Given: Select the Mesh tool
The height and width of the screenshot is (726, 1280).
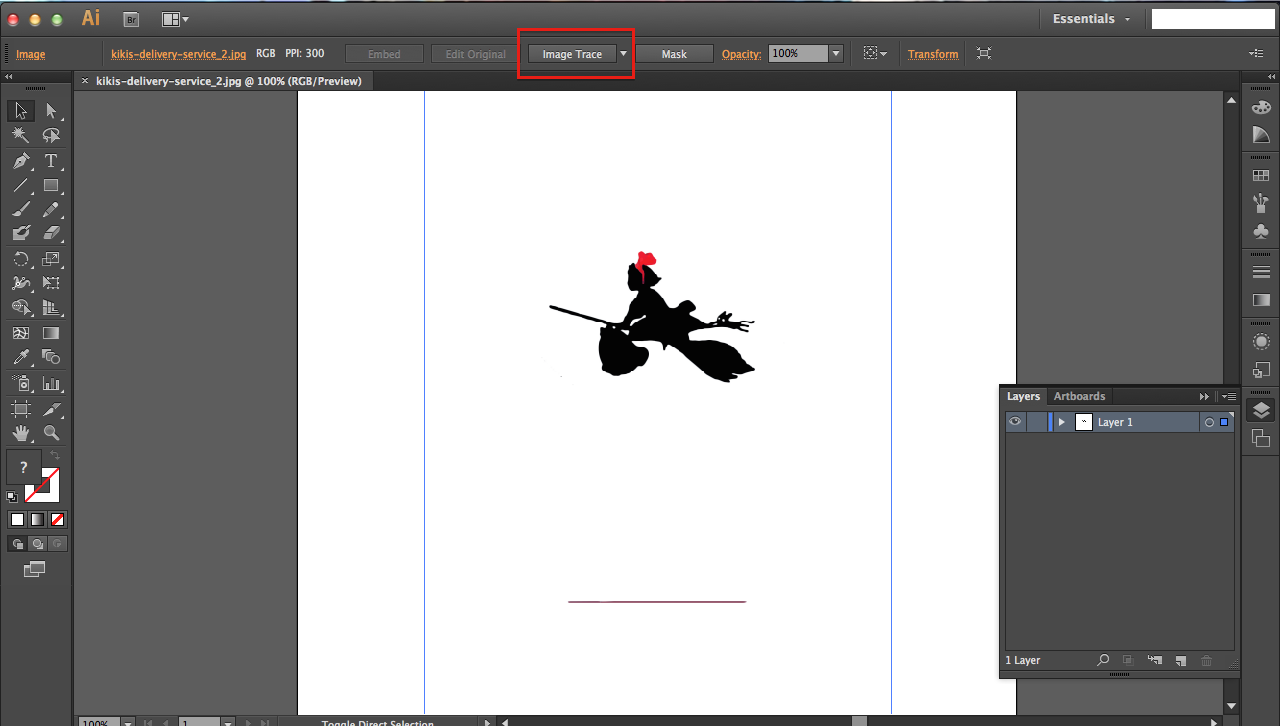Looking at the screenshot, I should click(x=21, y=333).
